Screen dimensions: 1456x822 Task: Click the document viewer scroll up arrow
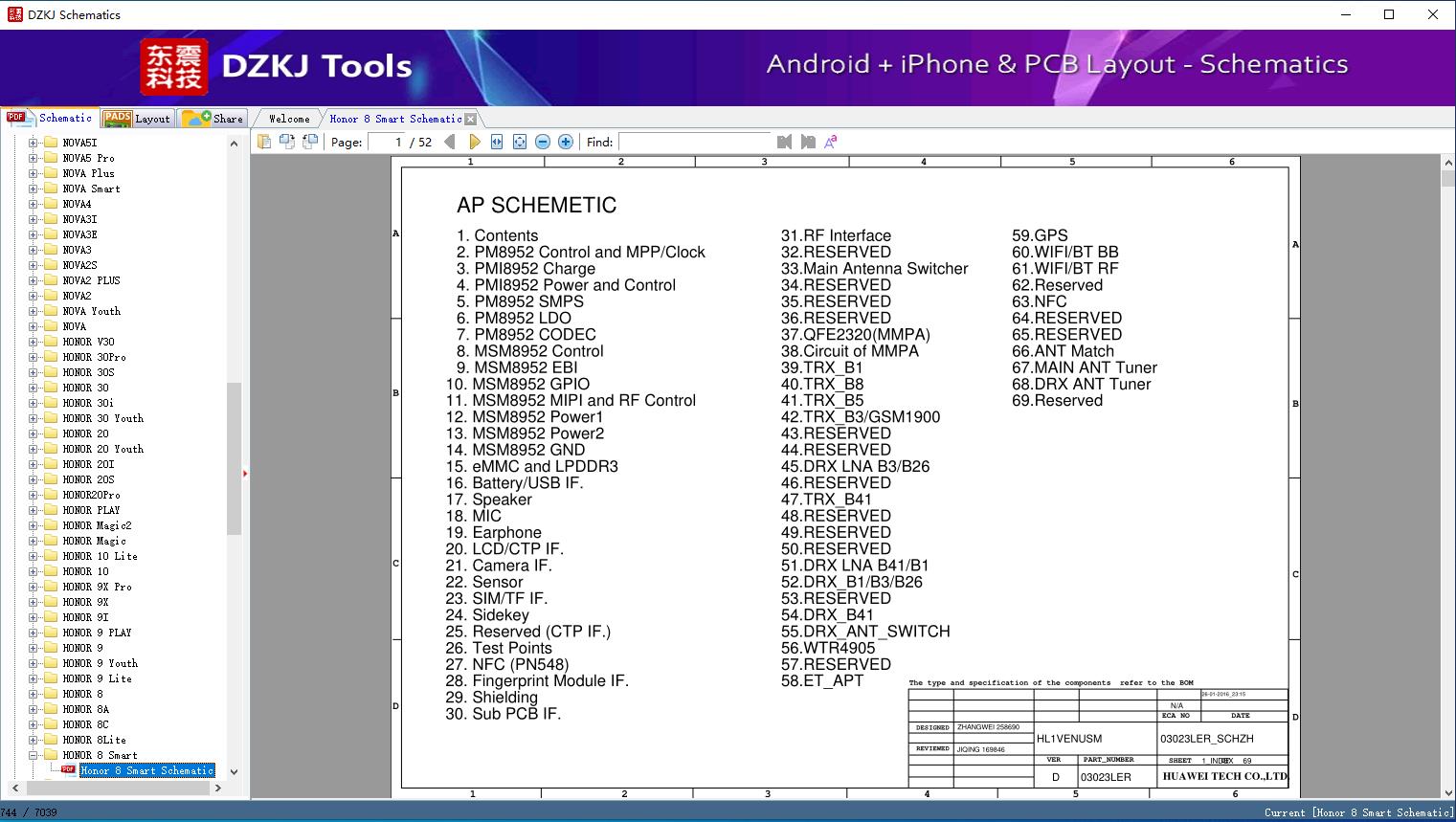coord(1448,164)
